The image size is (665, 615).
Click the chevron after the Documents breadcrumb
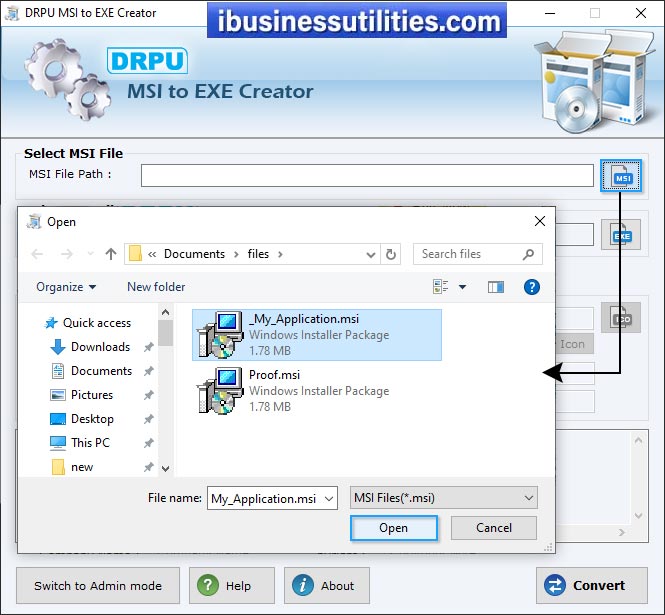[x=236, y=254]
